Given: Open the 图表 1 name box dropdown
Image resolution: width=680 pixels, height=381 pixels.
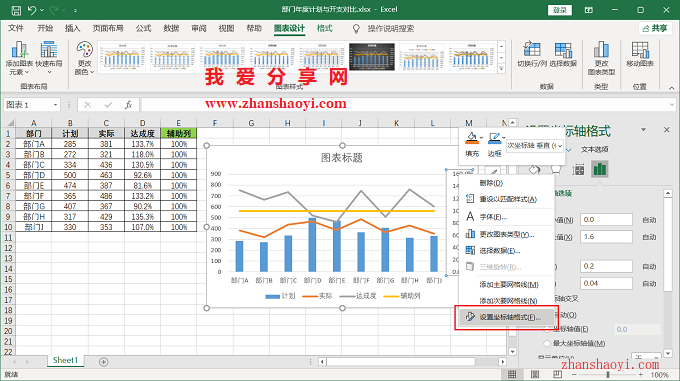Looking at the screenshot, I should click(x=55, y=105).
